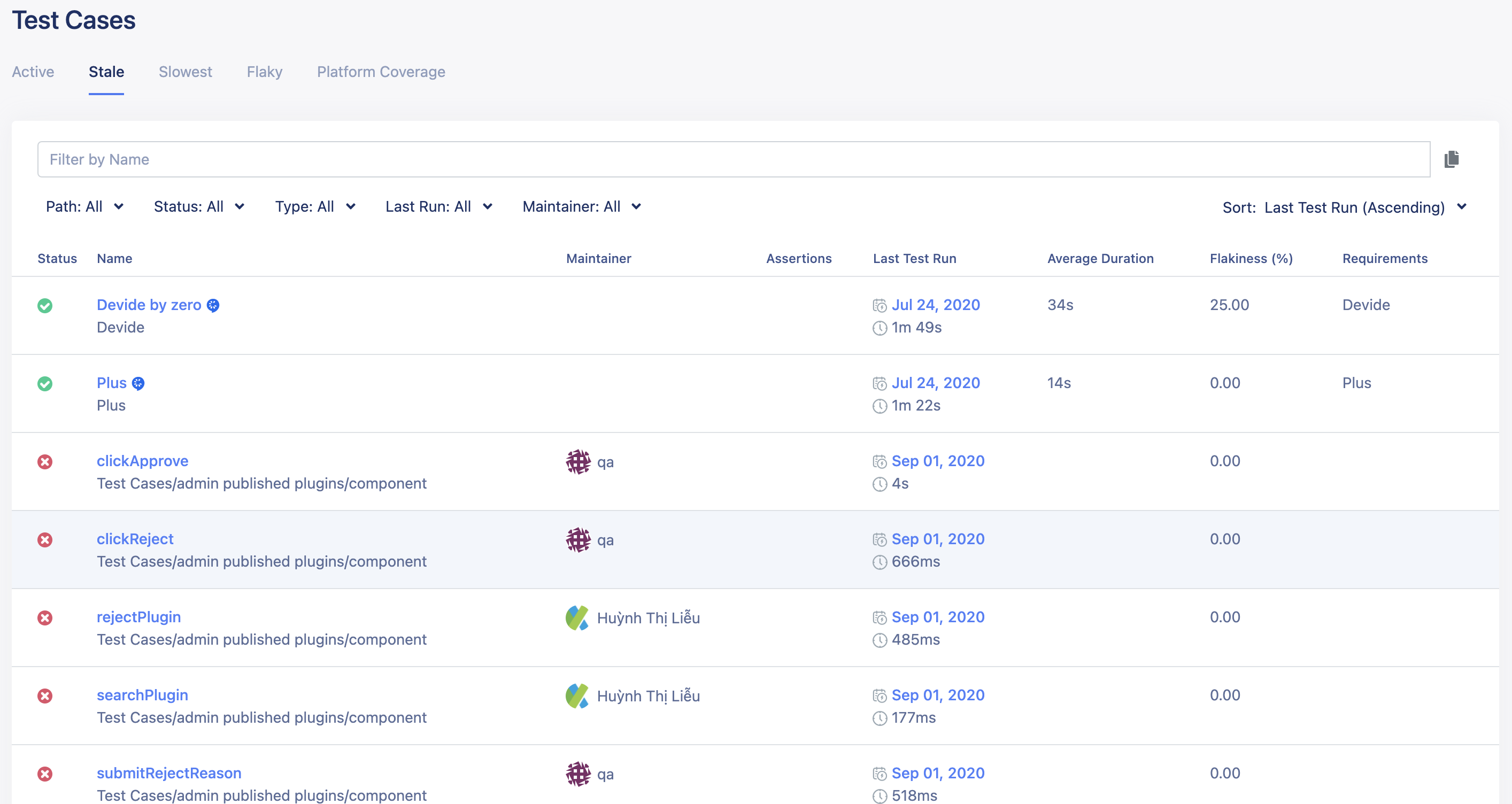Click calendar icon in submitRejectReason row

880,774
